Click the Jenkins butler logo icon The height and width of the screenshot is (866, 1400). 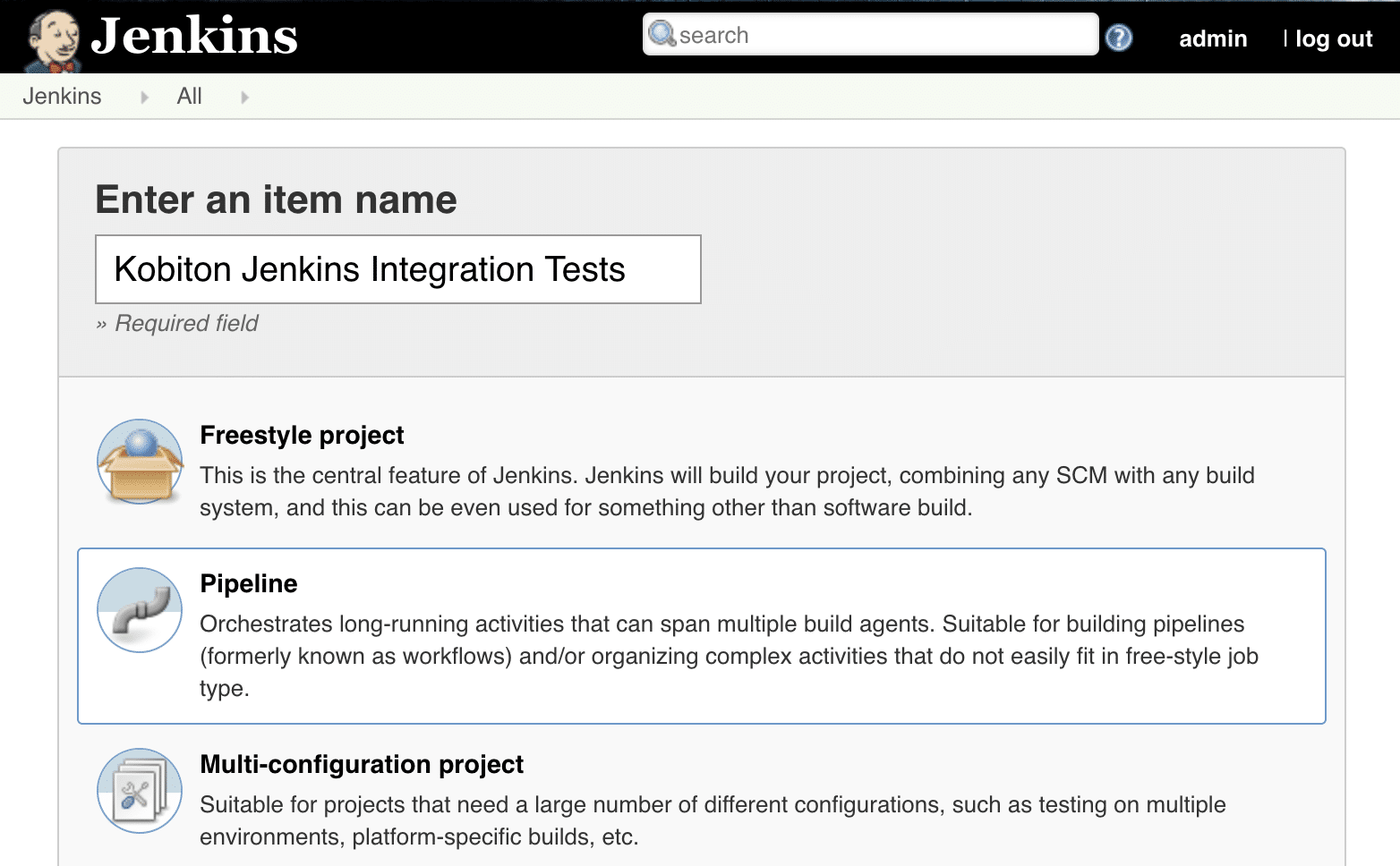(53, 39)
